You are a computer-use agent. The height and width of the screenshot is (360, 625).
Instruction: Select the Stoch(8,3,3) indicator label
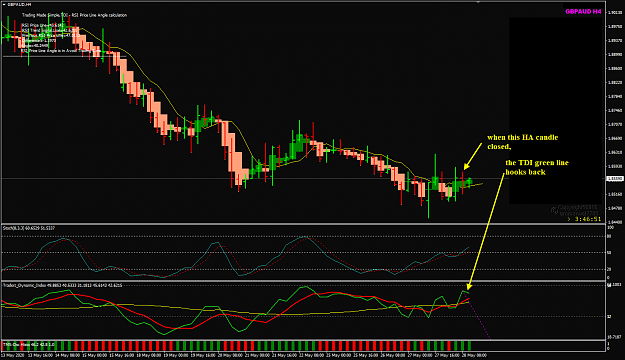click(x=29, y=228)
